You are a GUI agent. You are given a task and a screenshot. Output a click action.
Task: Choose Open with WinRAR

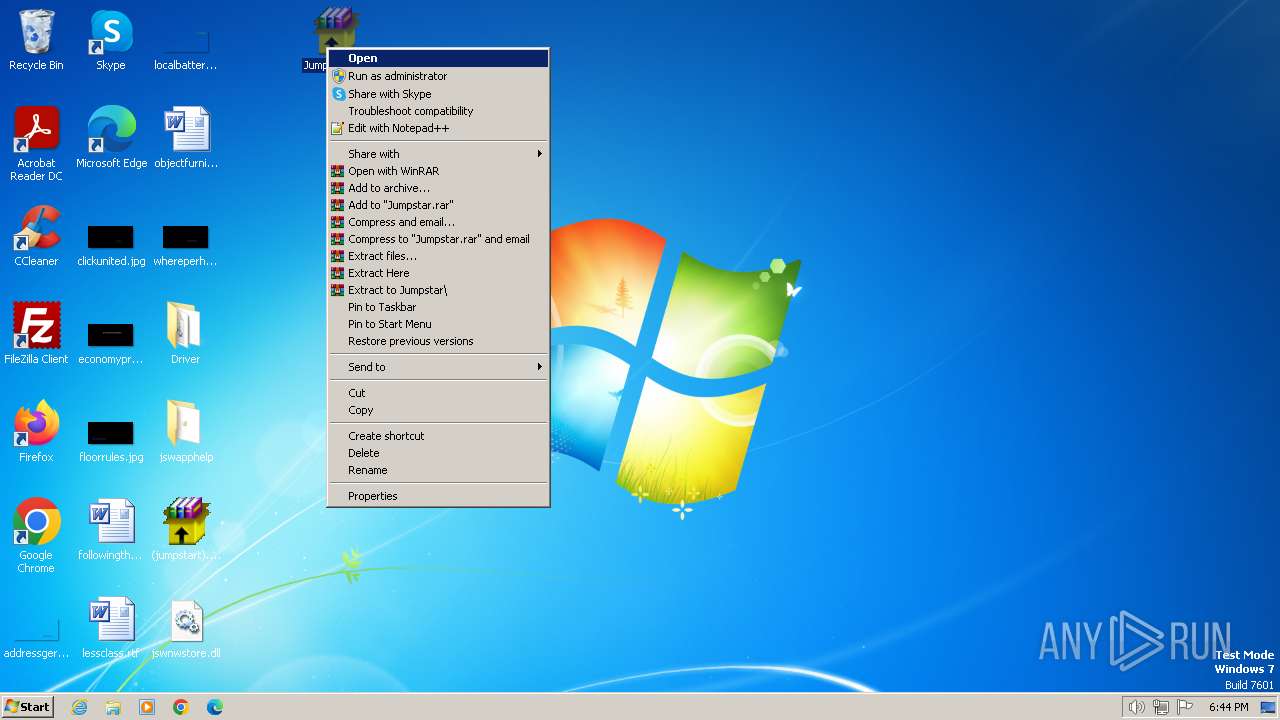(x=439, y=171)
